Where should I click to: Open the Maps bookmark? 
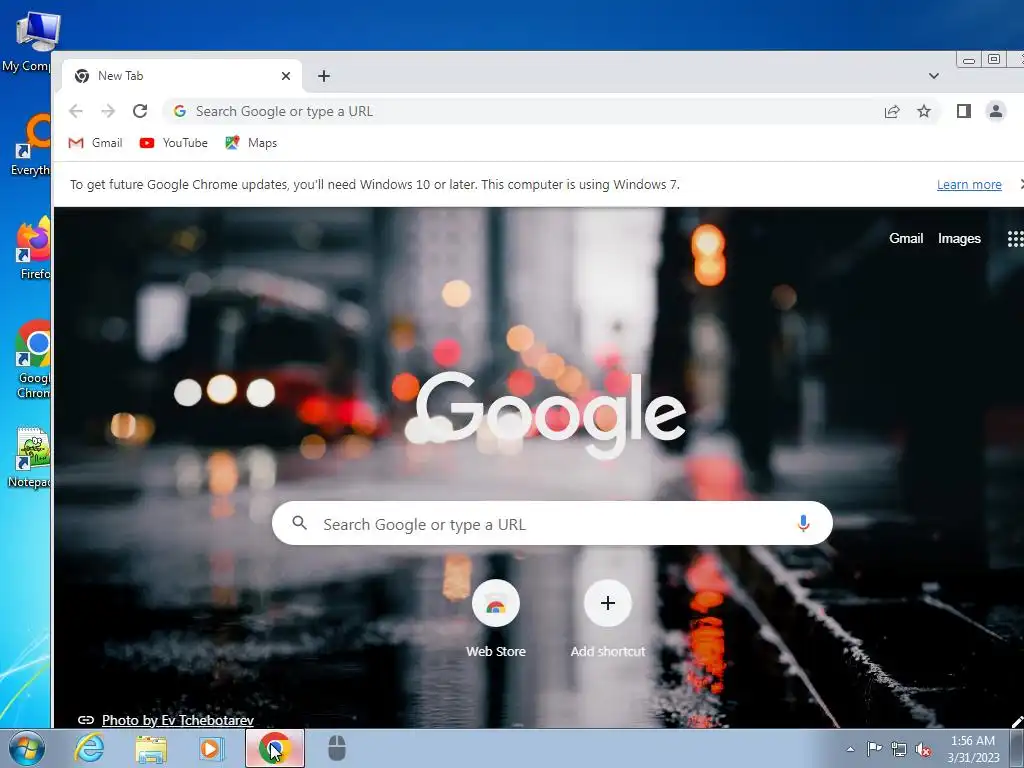251,143
